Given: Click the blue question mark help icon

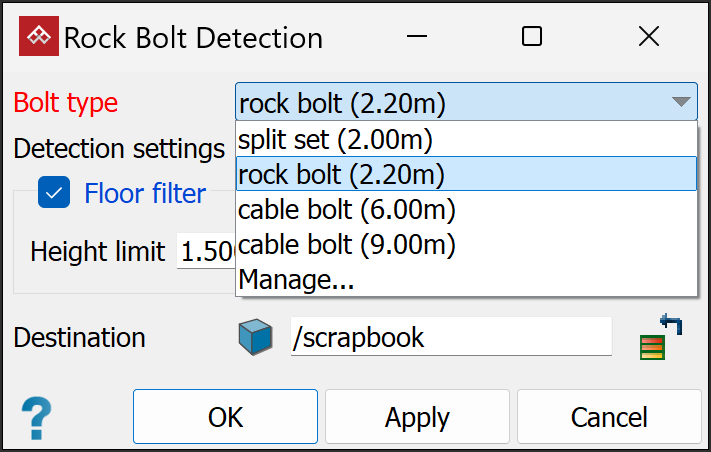Looking at the screenshot, I should pos(36,415).
